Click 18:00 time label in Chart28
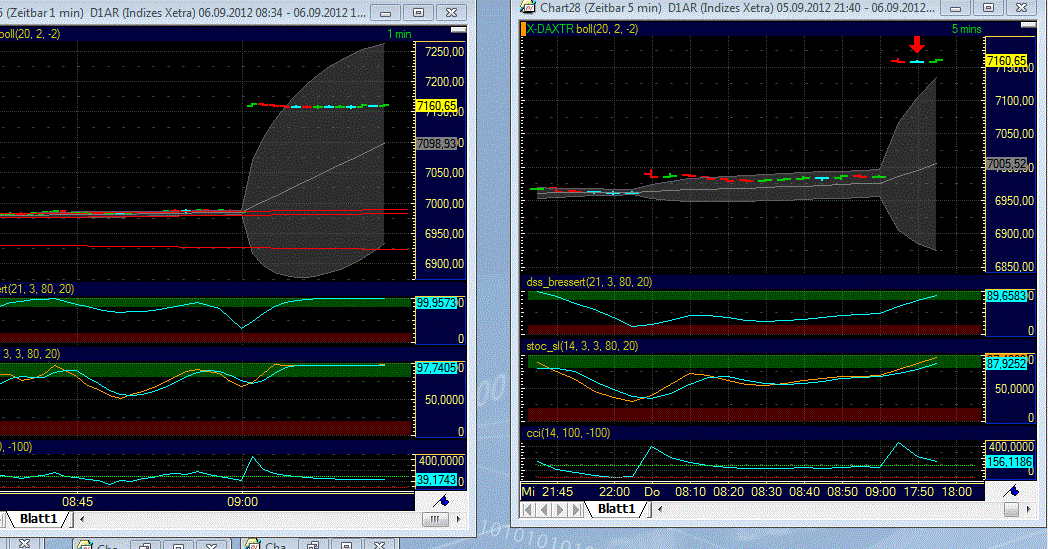The image size is (1048, 549). [956, 491]
